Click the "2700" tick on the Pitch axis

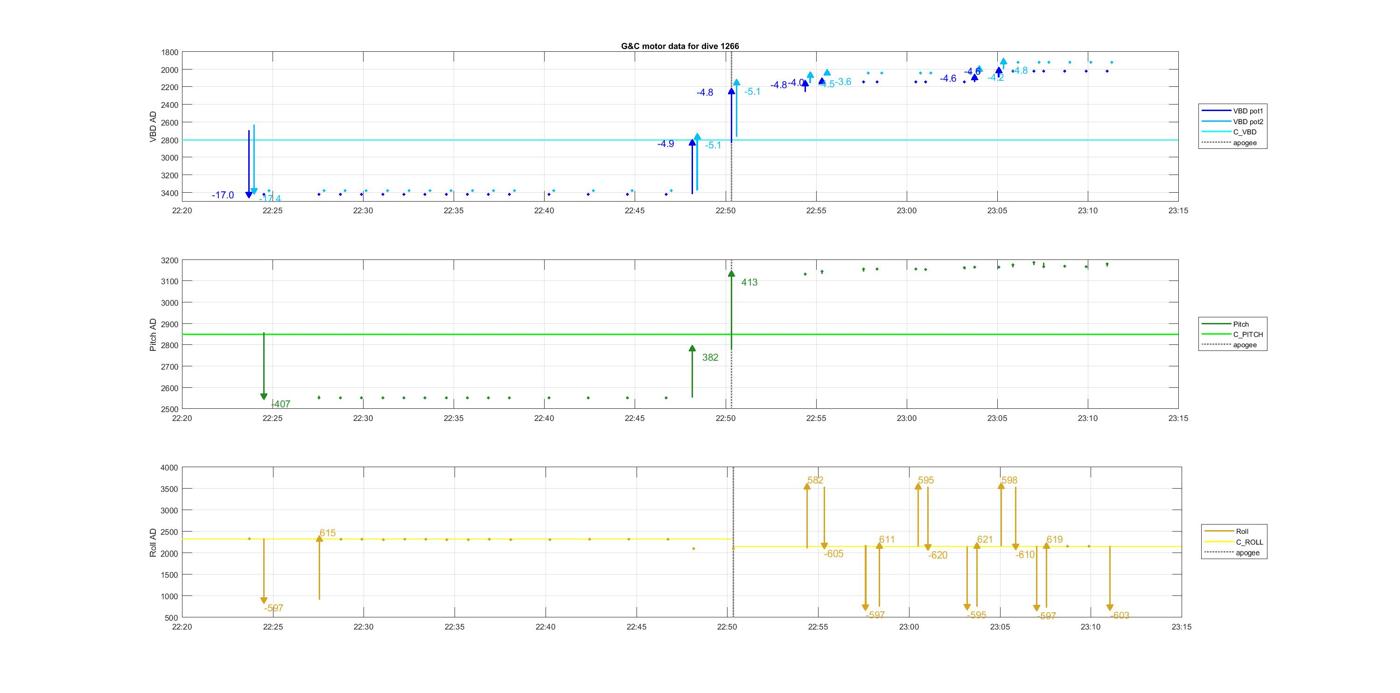(x=170, y=367)
